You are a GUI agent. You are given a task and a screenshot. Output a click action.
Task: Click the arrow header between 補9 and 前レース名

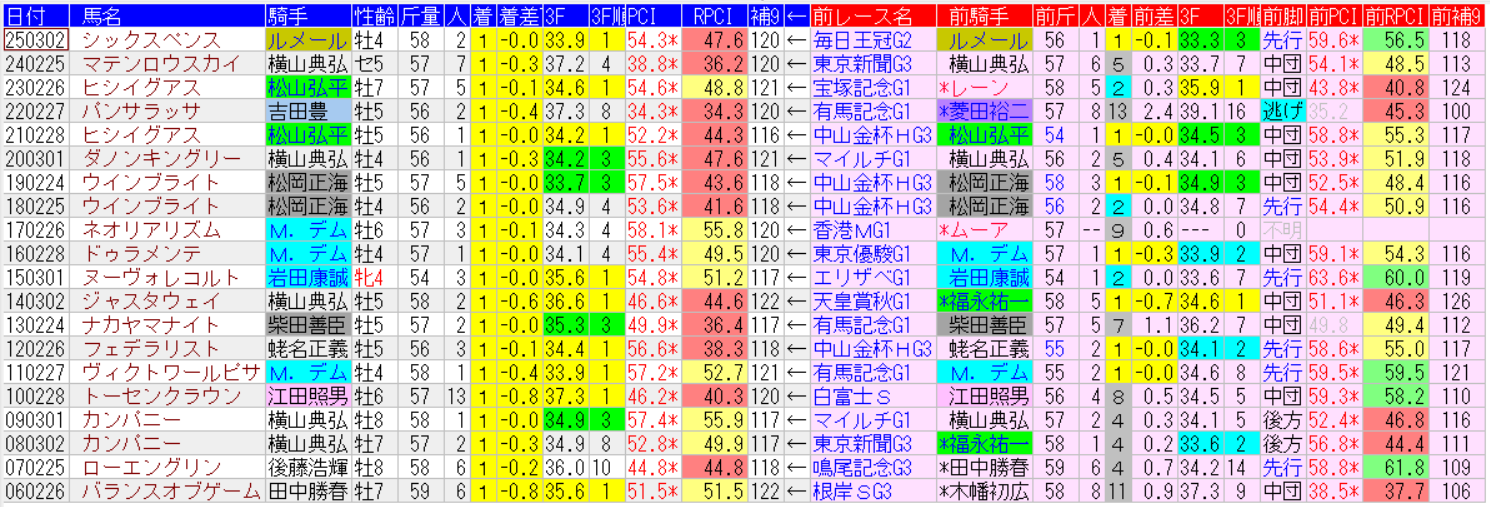coord(796,16)
